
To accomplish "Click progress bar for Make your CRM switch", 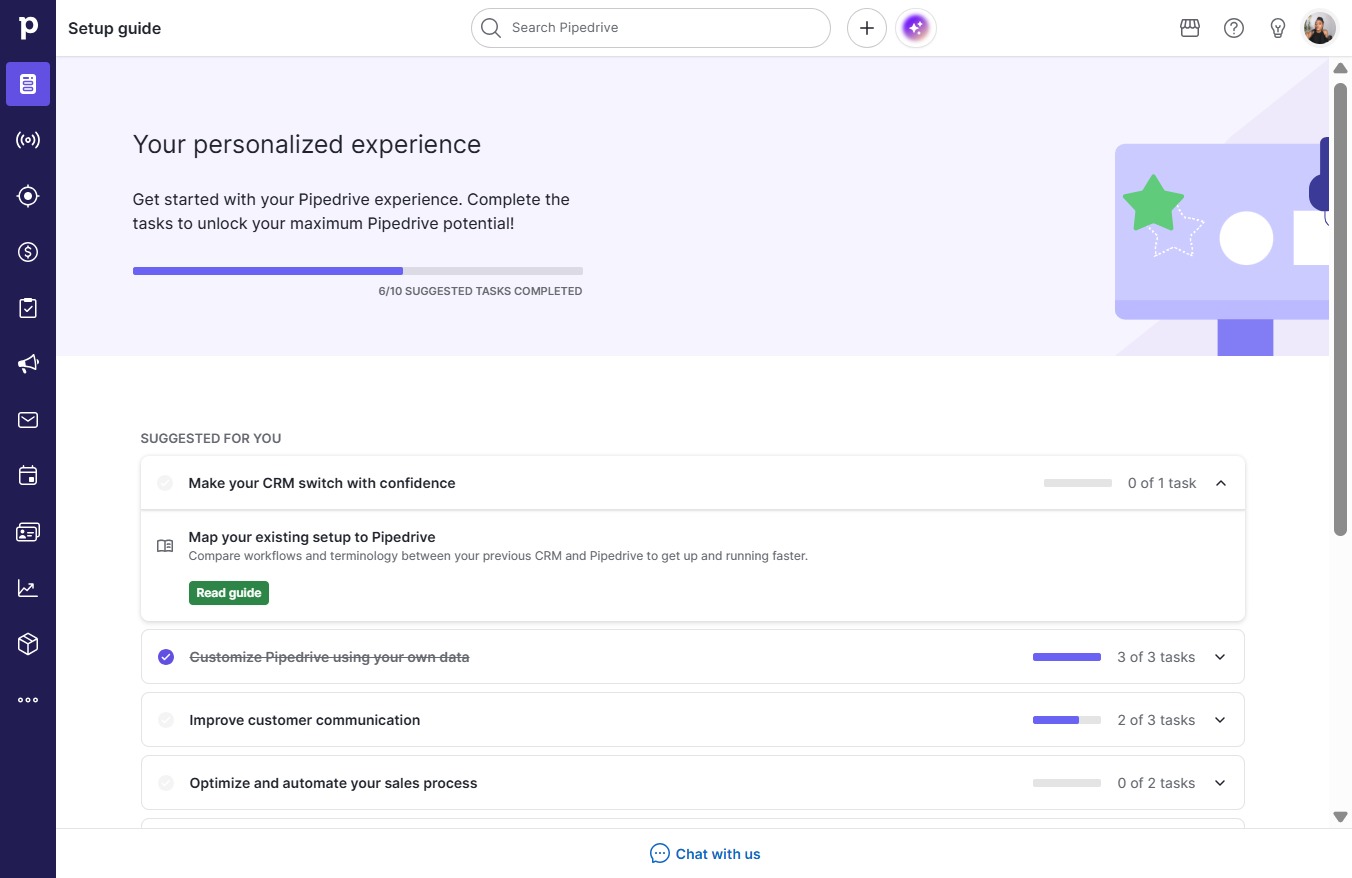I will pyautogui.click(x=1078, y=483).
